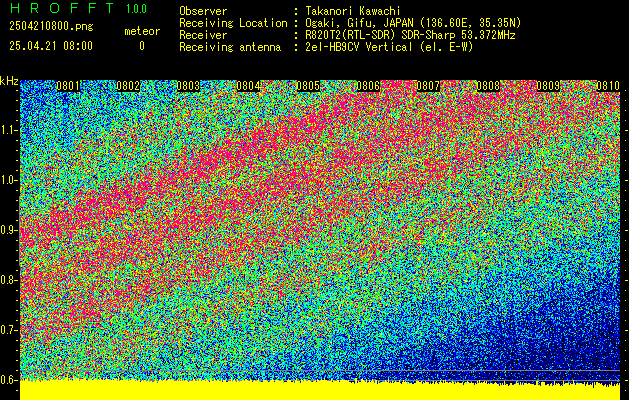Click the 0805 time marker
629x400 pixels.
(x=308, y=86)
